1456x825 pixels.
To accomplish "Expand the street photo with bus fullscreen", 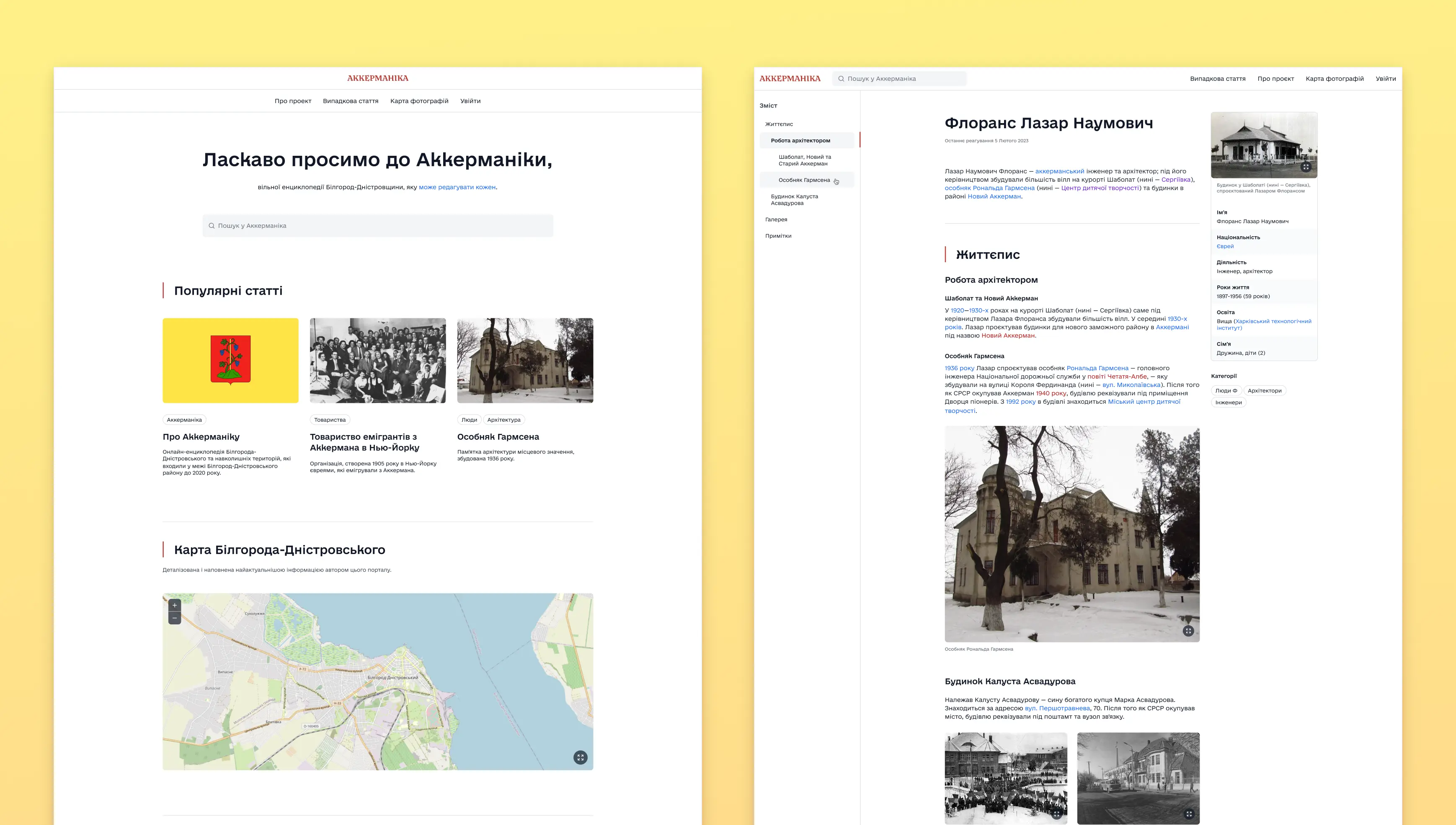I will point(1188,814).
